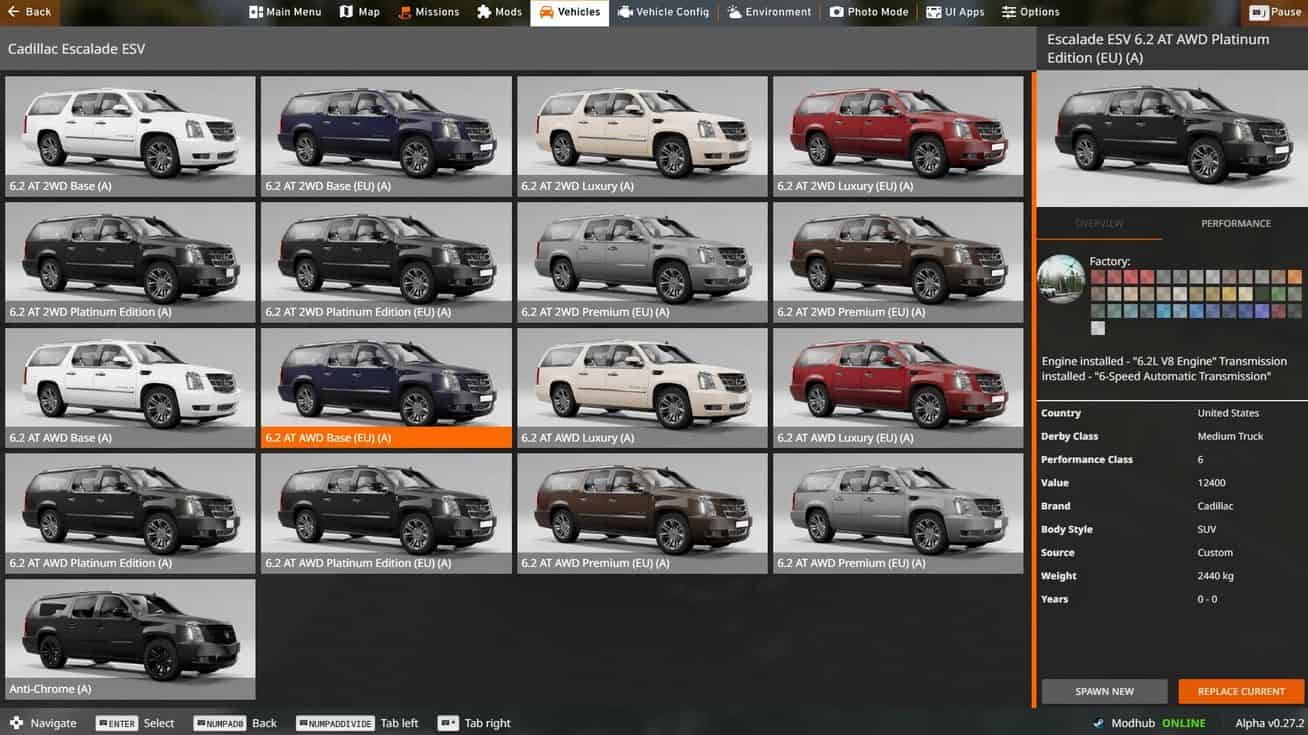This screenshot has height=735, width=1308.
Task: Click the Vehicle Config icon
Action: coord(625,12)
